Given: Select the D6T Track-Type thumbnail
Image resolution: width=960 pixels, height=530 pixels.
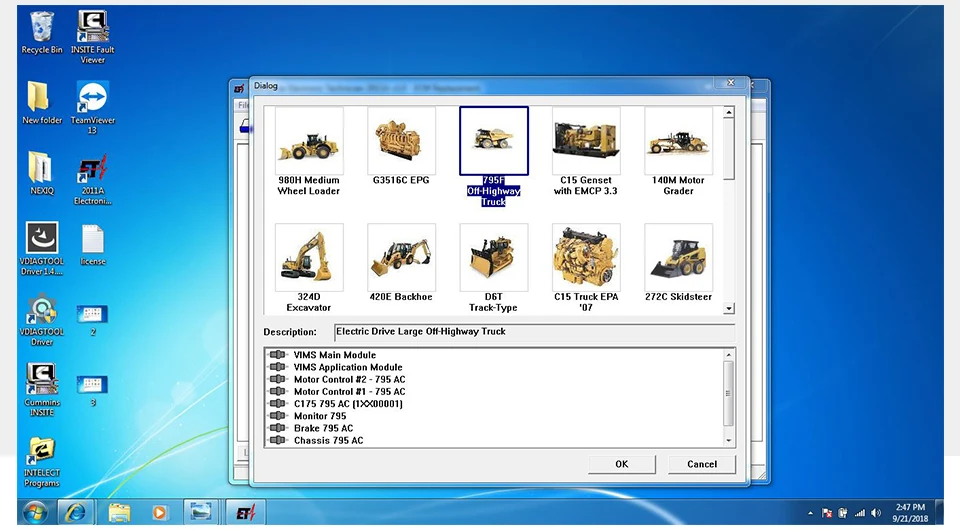Looking at the screenshot, I should [493, 257].
